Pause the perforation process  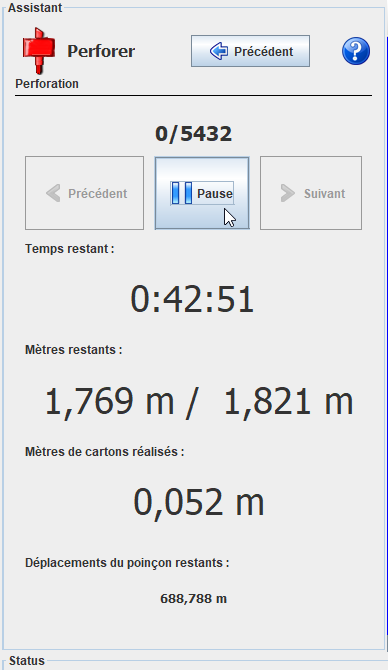pos(202,193)
